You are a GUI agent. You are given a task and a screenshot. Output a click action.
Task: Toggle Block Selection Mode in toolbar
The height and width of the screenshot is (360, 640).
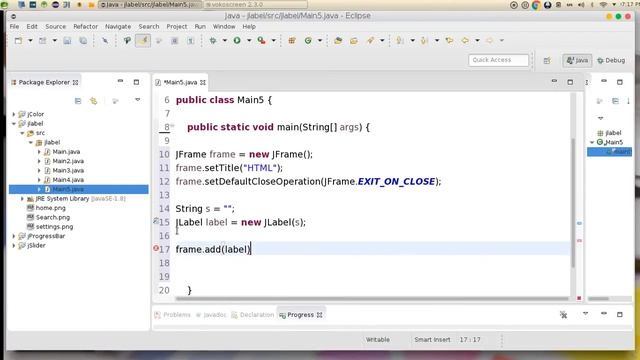(x=174, y=40)
